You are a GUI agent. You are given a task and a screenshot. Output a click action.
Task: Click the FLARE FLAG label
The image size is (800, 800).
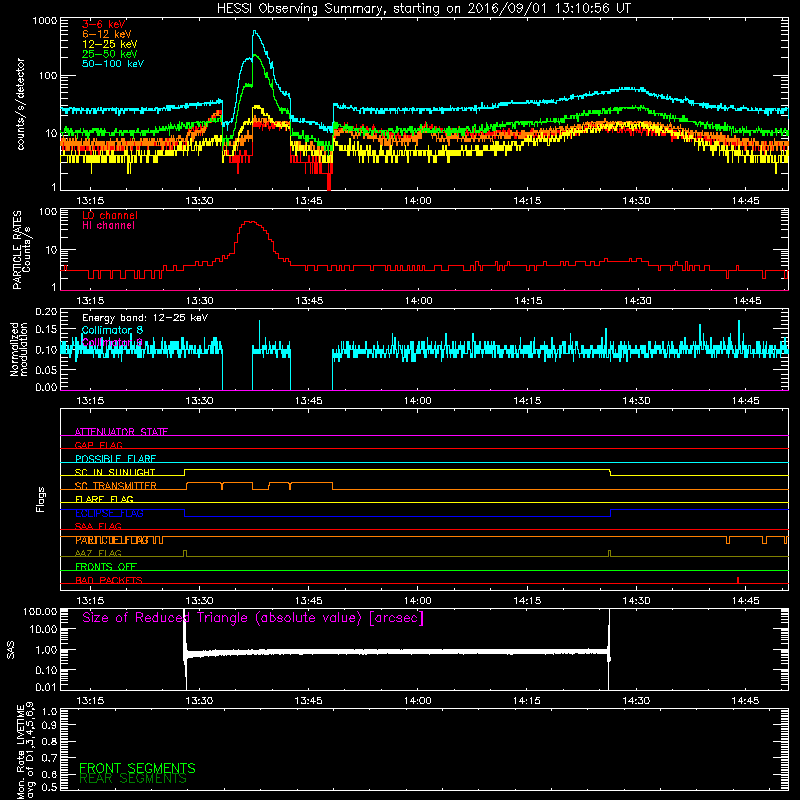pyautogui.click(x=104, y=499)
